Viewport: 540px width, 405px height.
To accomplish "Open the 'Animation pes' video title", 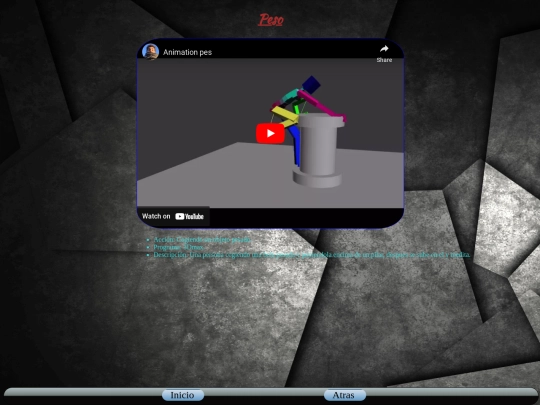I will coord(187,52).
